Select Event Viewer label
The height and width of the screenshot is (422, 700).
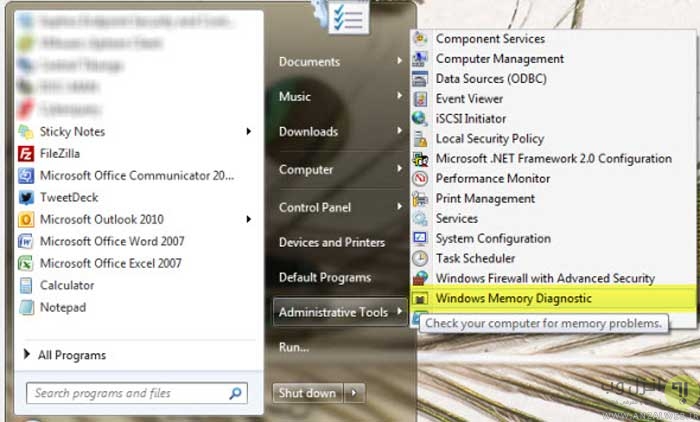(x=469, y=99)
